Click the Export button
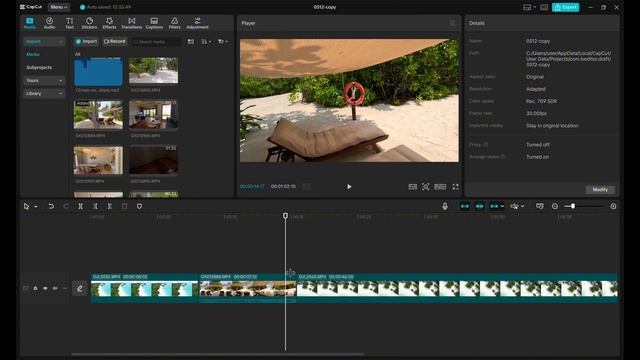640x360 pixels. pyautogui.click(x=565, y=7)
